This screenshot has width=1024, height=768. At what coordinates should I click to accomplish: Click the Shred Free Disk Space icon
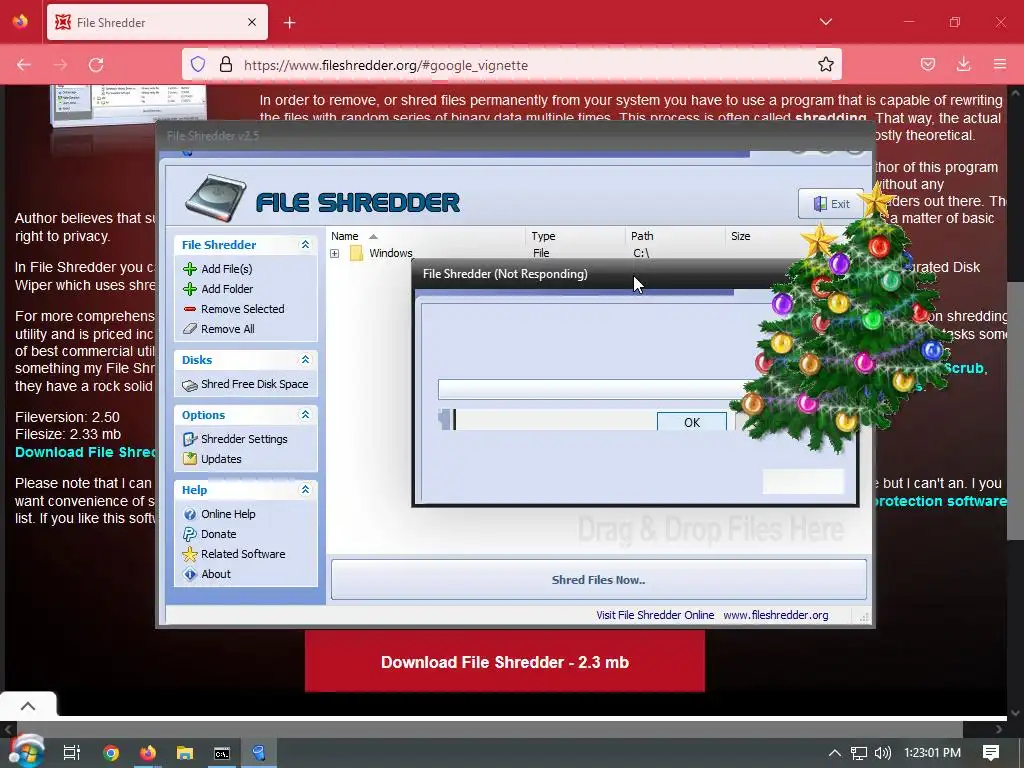pos(189,385)
